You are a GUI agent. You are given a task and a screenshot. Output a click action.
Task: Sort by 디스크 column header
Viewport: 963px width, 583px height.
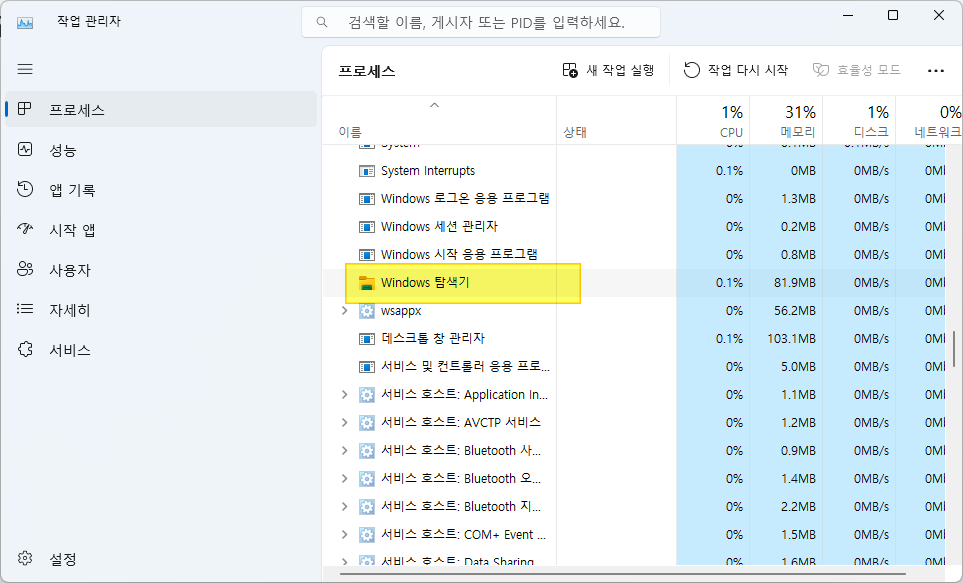coord(859,120)
